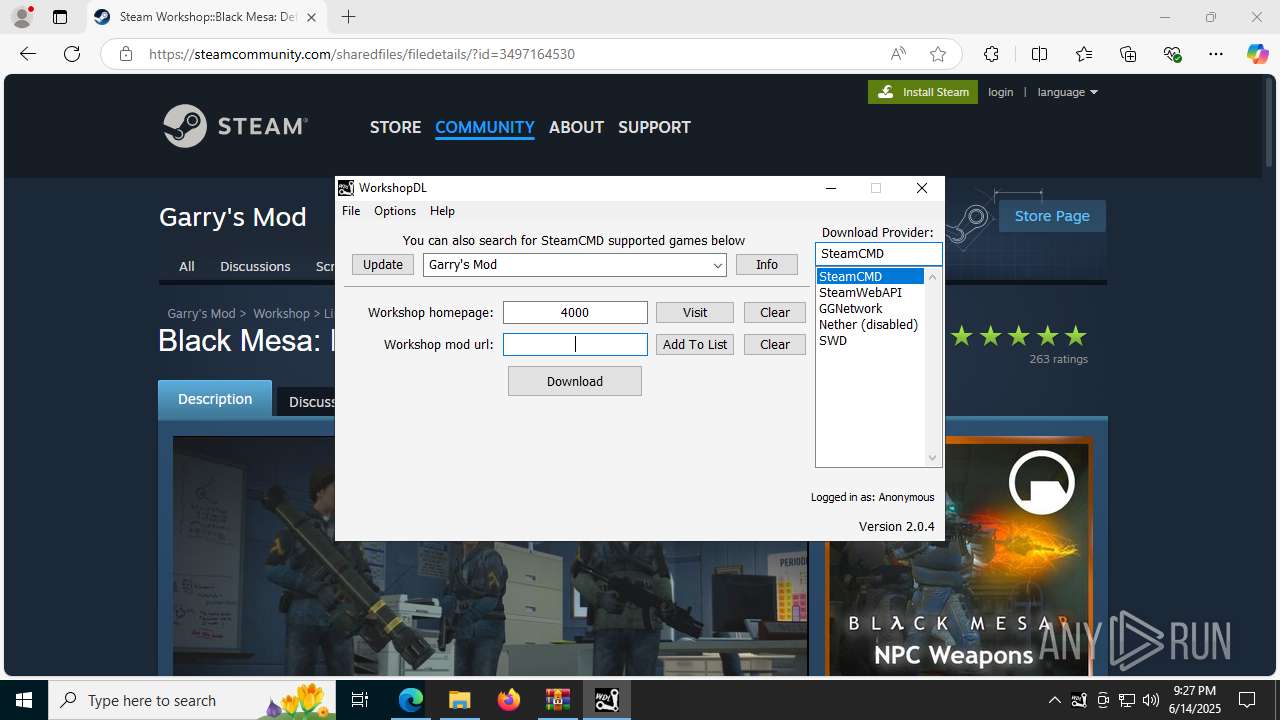Viewport: 1280px width, 720px height.
Task: Select the All tab under Garry's Mod
Action: (186, 266)
